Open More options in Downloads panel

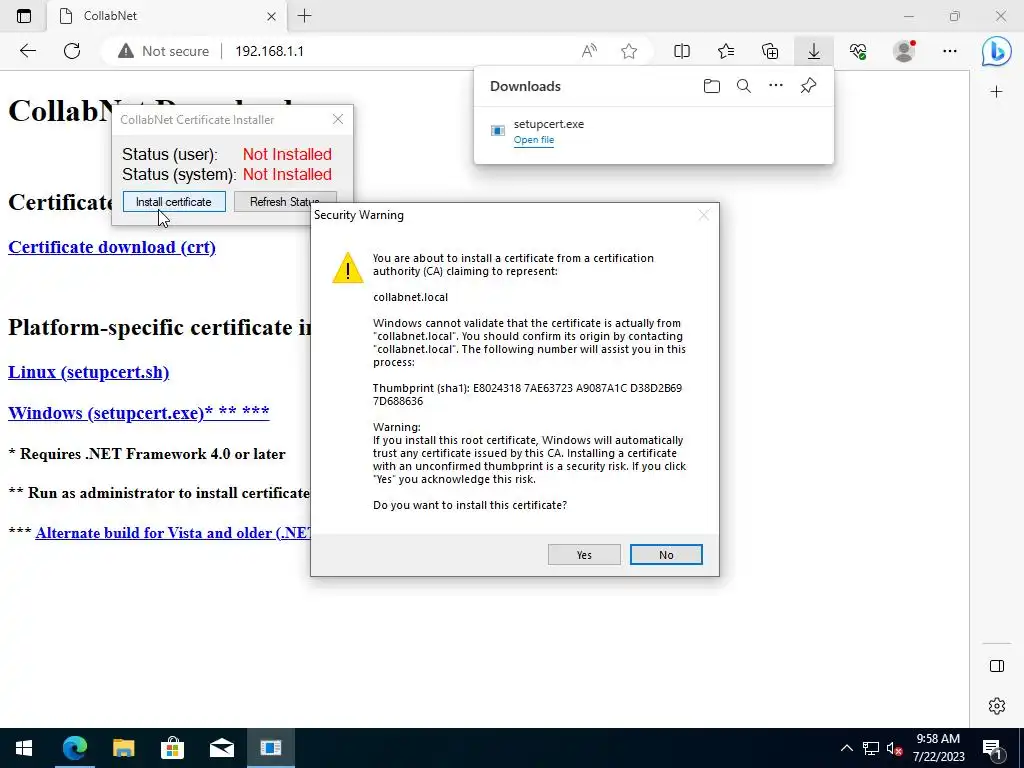[776, 86]
